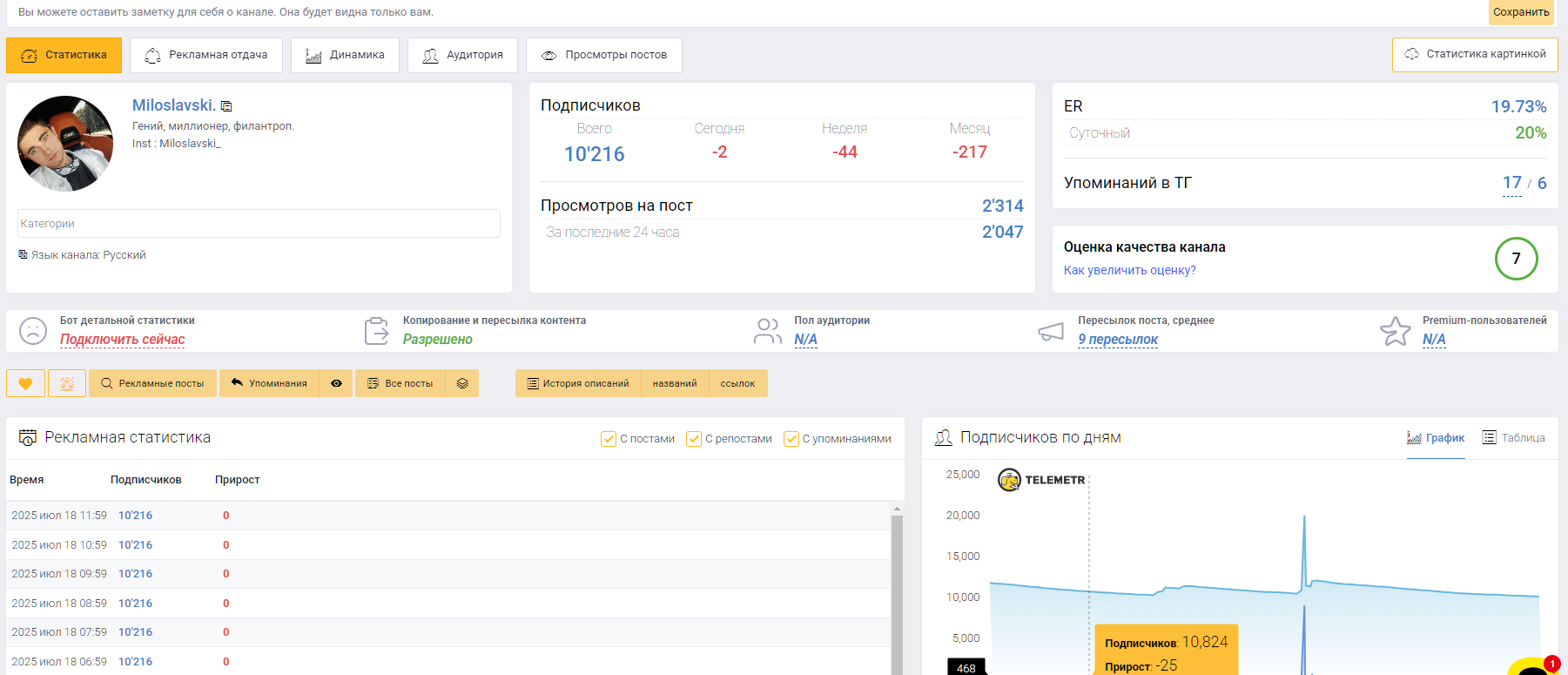Screen dimensions: 1568x675
Task: Click the История описаний button
Action: [x=578, y=383]
